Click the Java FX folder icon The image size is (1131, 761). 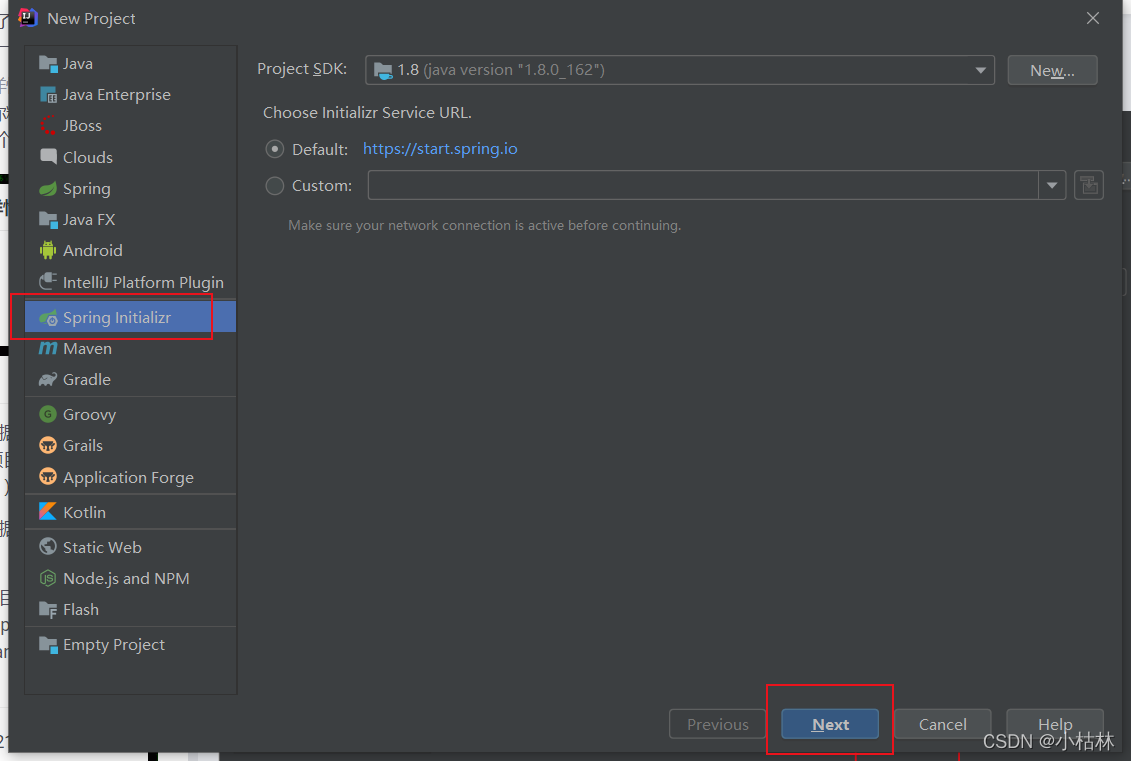tap(48, 219)
